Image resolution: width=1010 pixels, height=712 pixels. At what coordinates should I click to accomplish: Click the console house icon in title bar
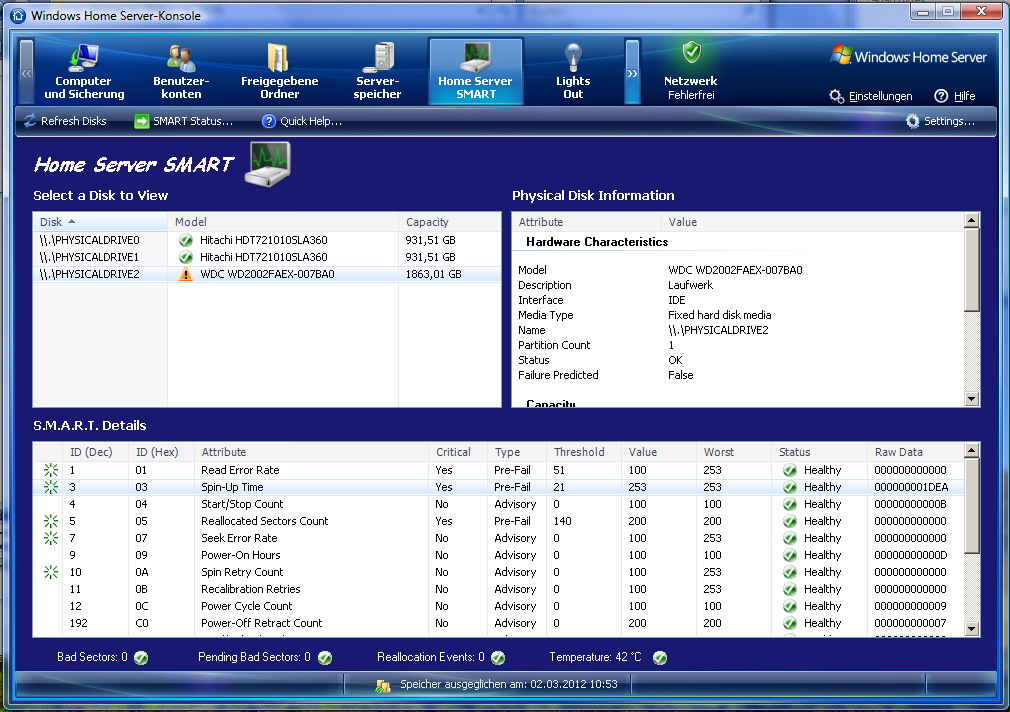(x=17, y=15)
